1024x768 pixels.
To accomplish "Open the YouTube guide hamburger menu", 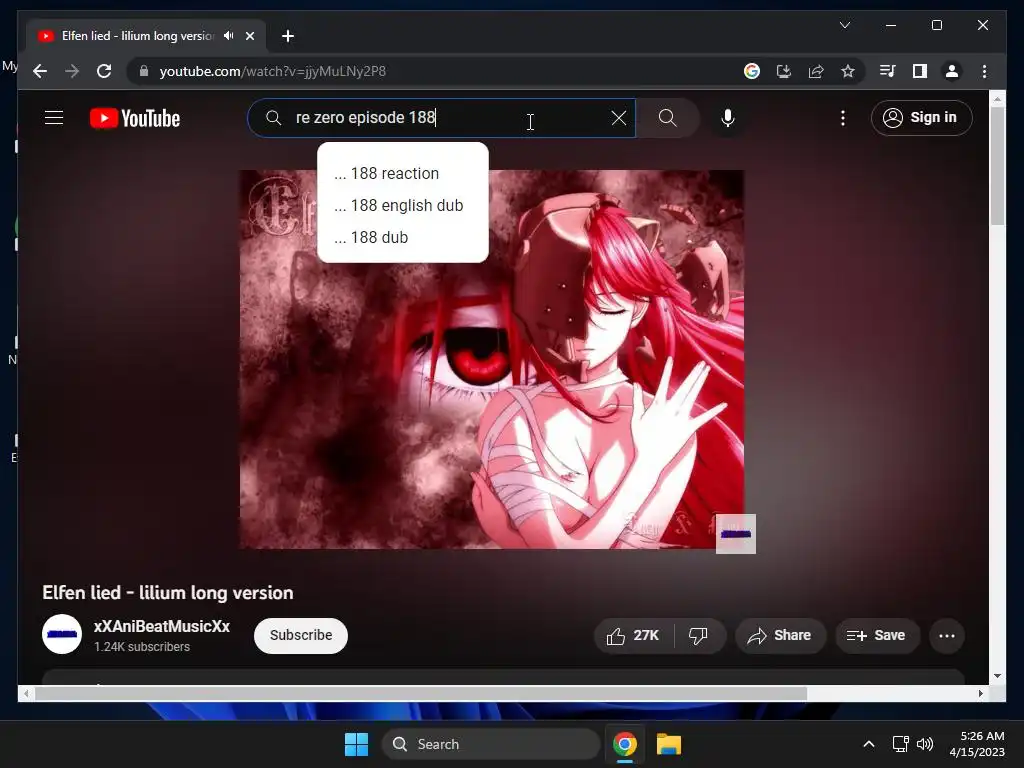I will point(54,118).
